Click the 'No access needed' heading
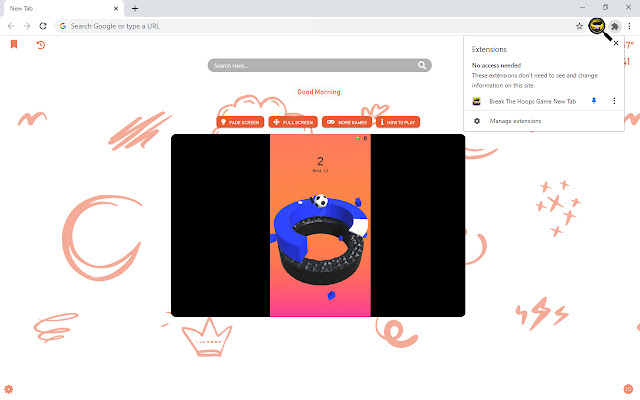640x400 pixels. coord(496,65)
